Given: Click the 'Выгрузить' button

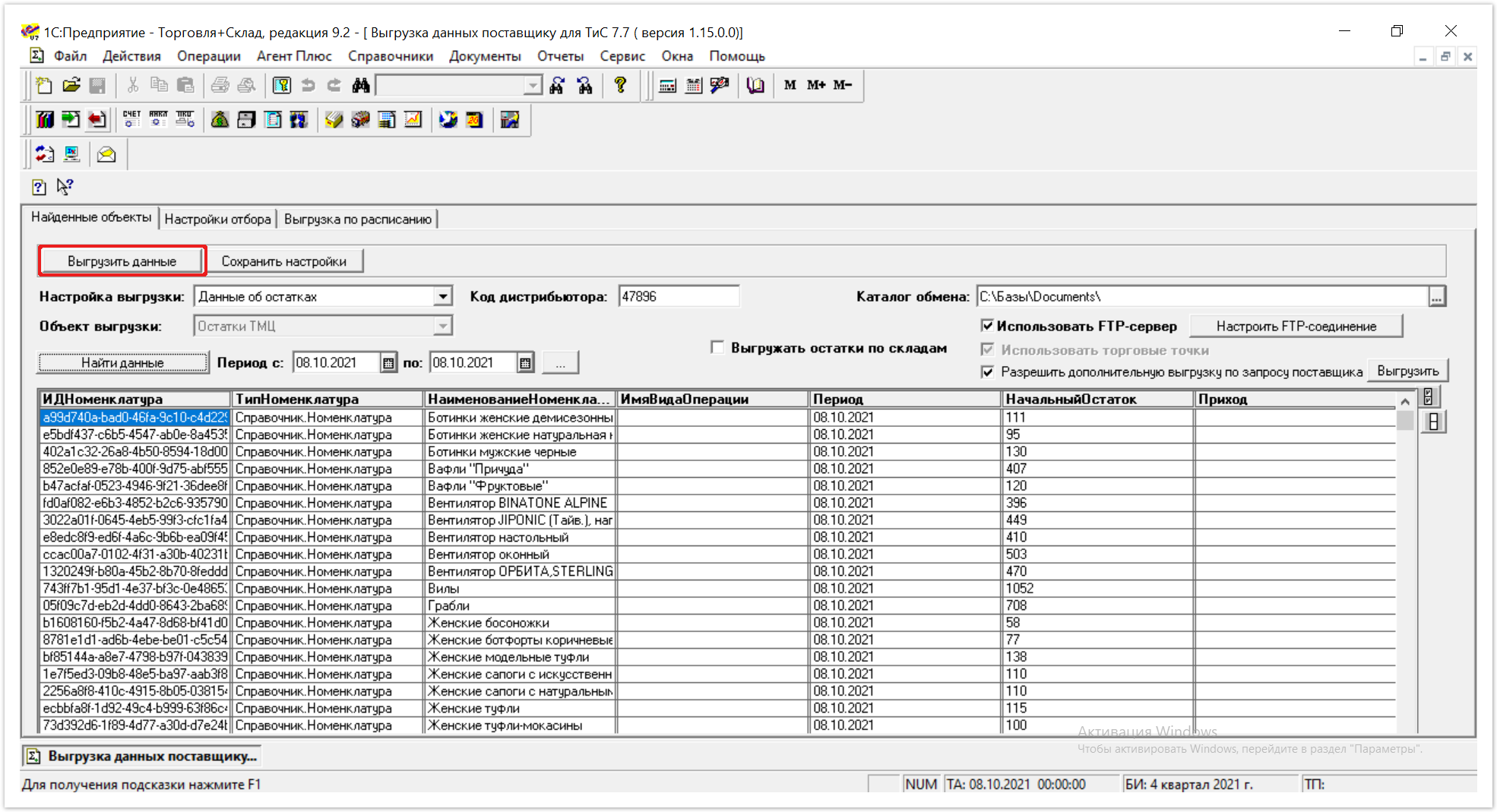Looking at the screenshot, I should click(1407, 371).
